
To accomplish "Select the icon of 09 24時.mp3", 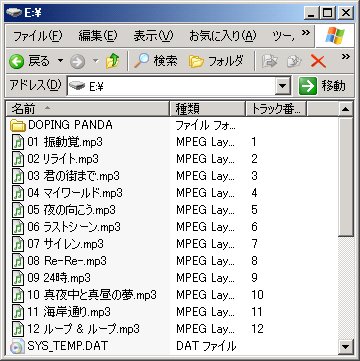I will 18,279.
